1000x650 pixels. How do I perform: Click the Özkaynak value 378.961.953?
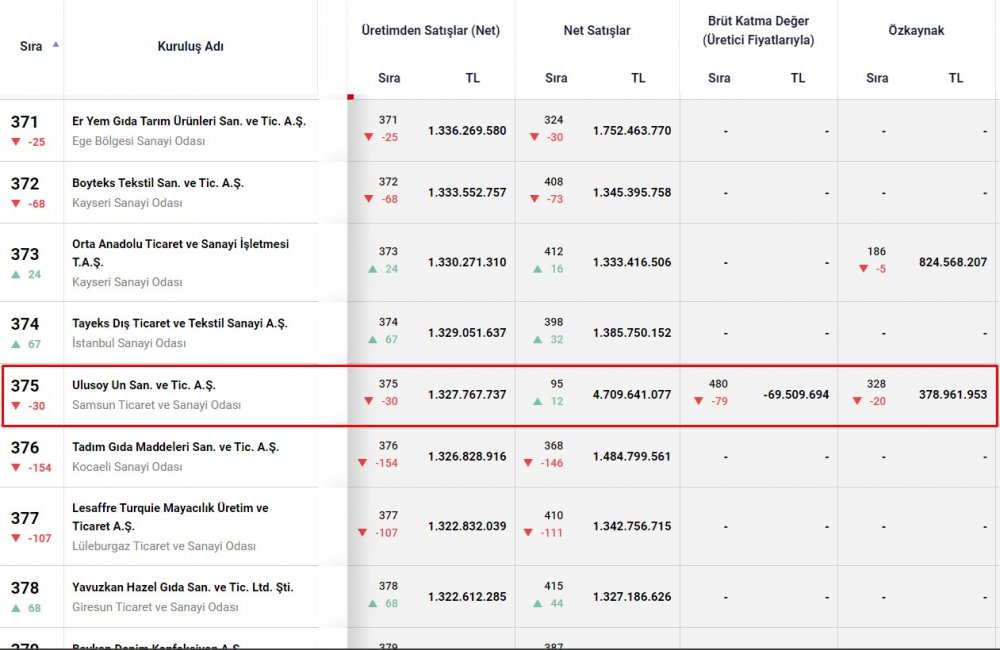[953, 394]
